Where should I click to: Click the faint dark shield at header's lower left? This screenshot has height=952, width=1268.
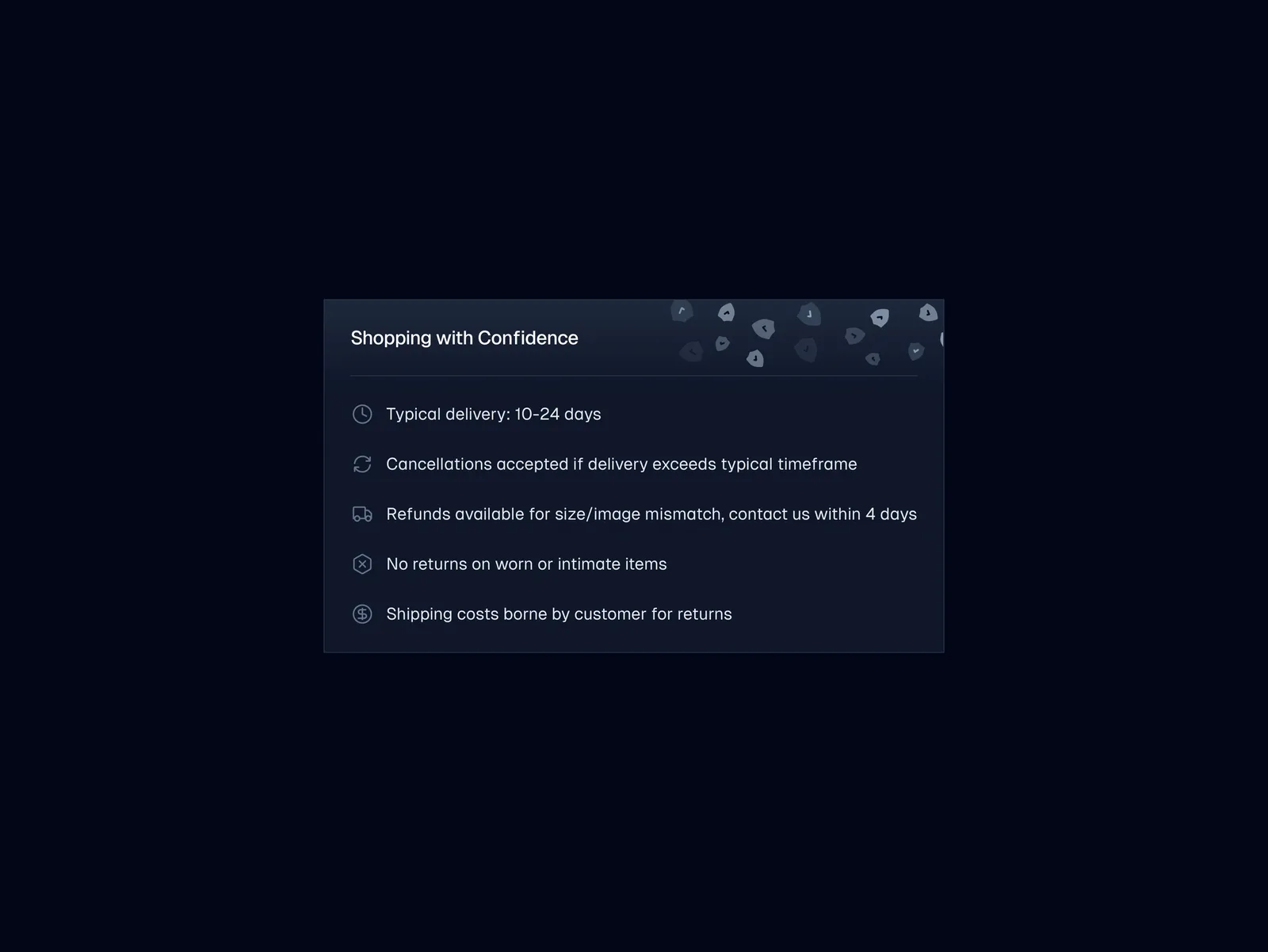pyautogui.click(x=692, y=351)
